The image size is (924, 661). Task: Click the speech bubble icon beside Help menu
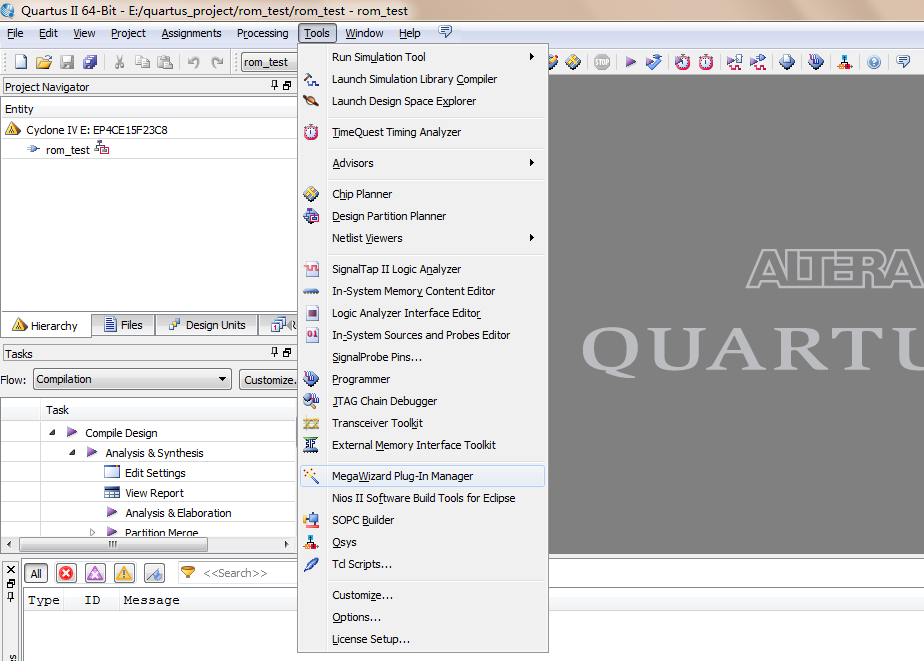pos(445,31)
